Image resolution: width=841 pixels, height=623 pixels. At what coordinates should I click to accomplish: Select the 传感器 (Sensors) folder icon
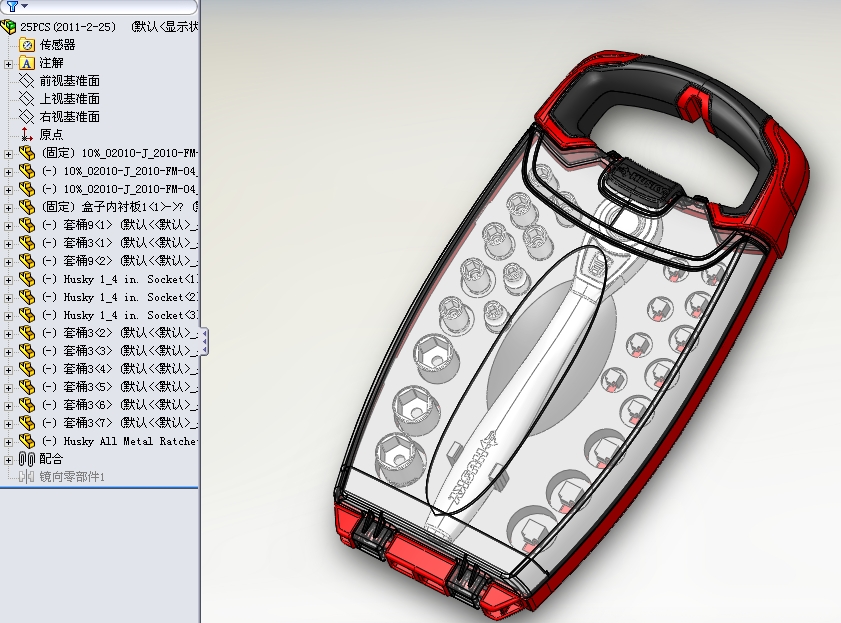coord(27,45)
